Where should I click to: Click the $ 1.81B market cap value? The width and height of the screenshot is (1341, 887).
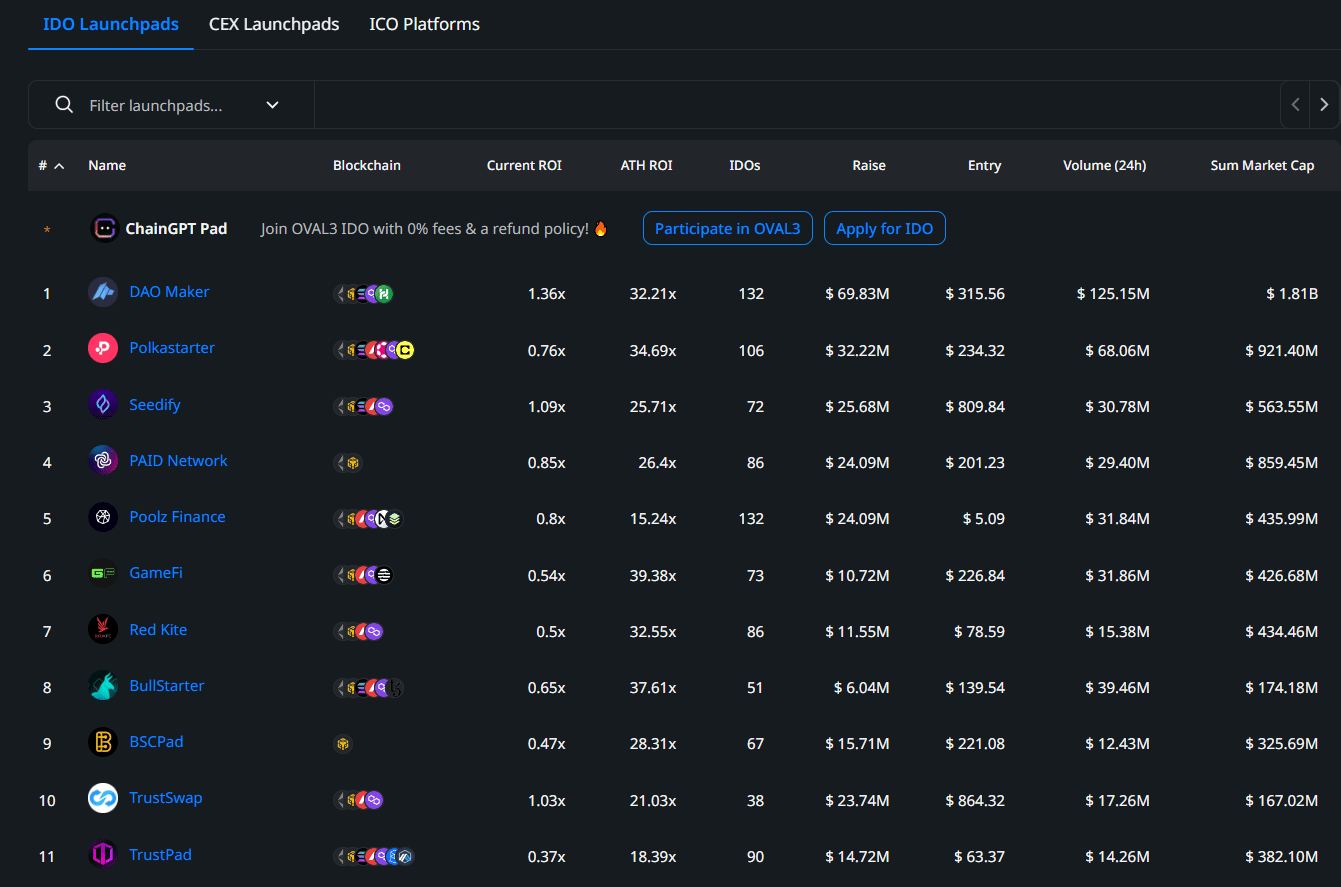point(1291,294)
